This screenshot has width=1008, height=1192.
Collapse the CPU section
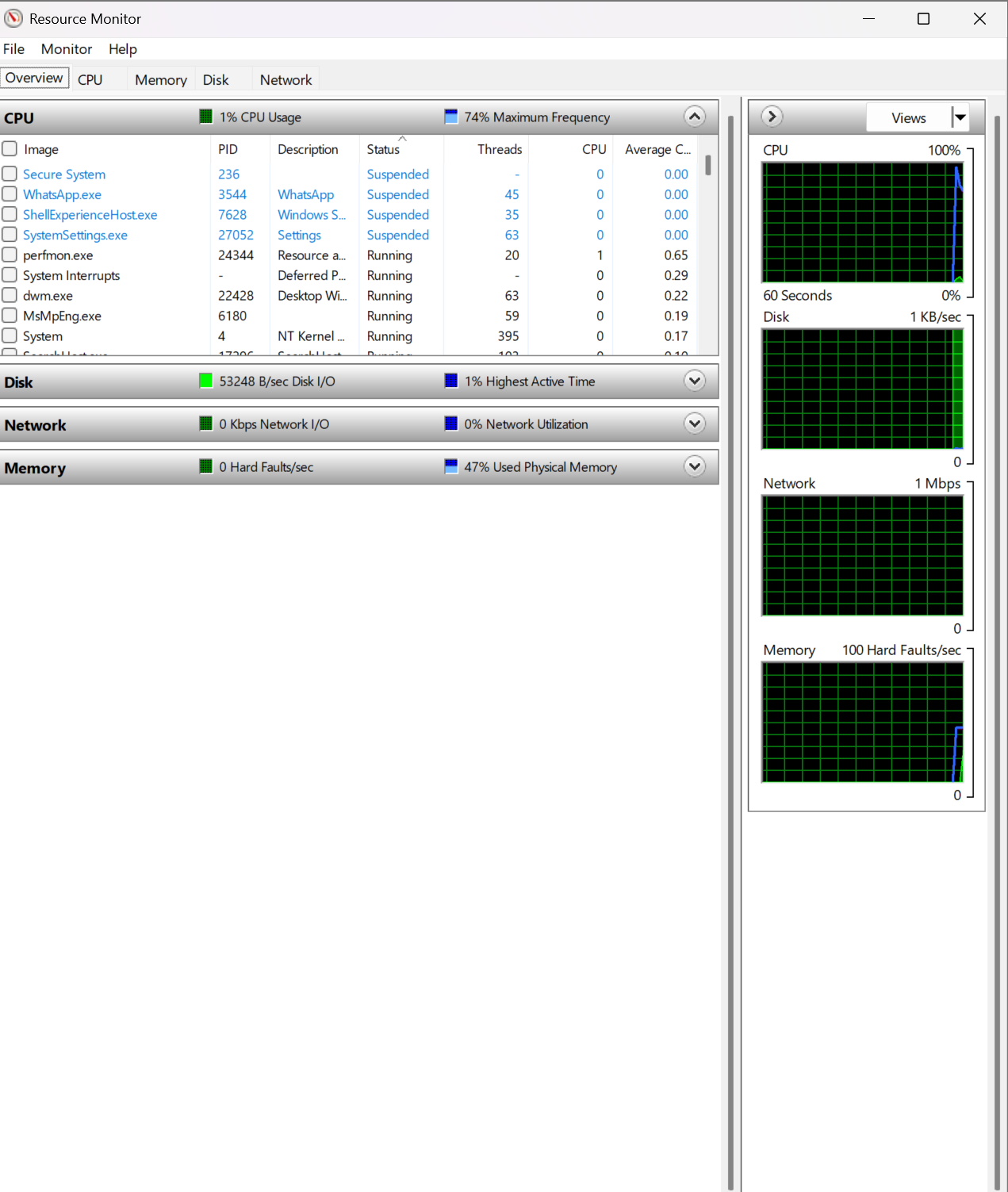click(694, 117)
